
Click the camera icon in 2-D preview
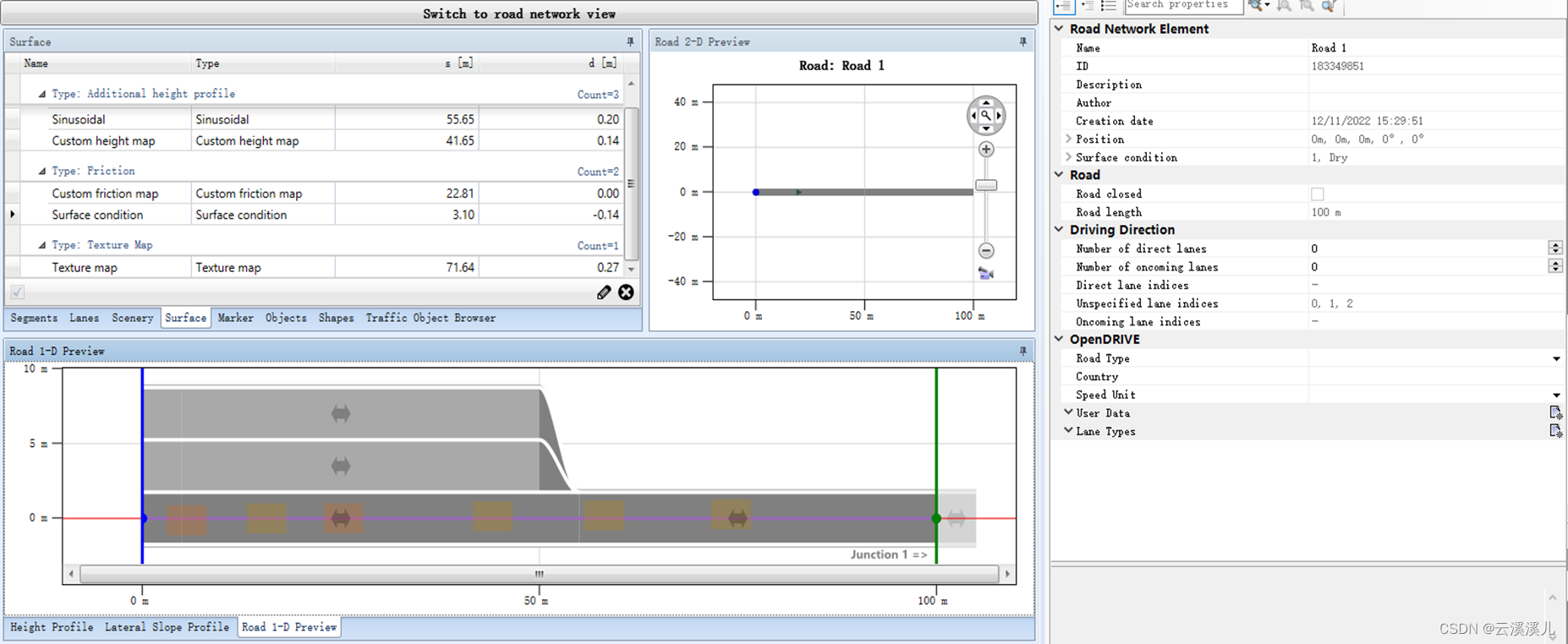986,273
